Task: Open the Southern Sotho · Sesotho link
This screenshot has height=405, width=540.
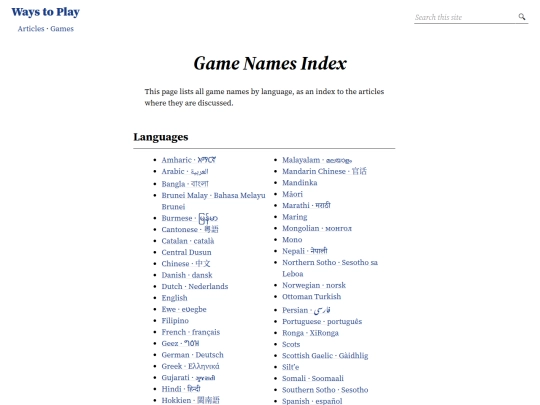Action: click(325, 390)
